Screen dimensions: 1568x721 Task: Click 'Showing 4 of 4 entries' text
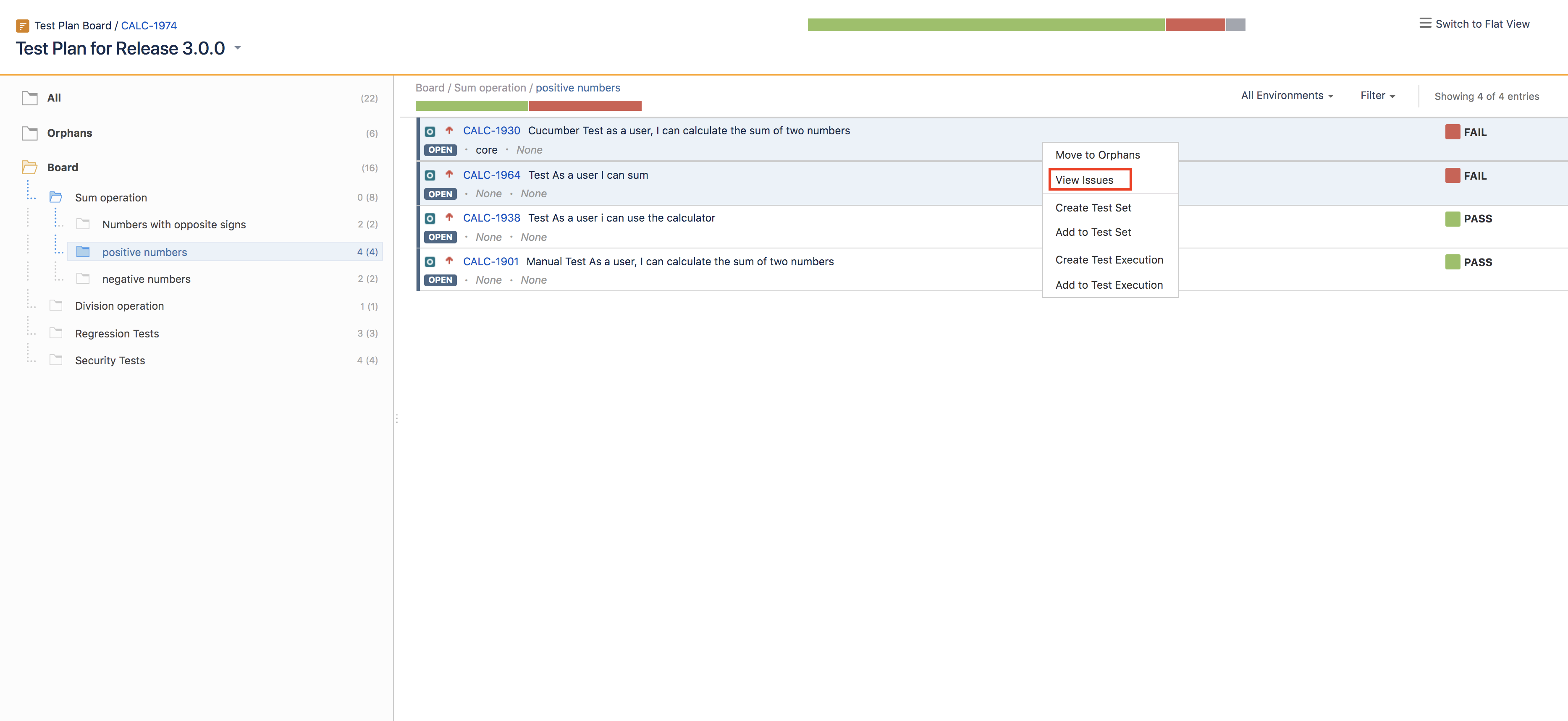tap(1487, 96)
